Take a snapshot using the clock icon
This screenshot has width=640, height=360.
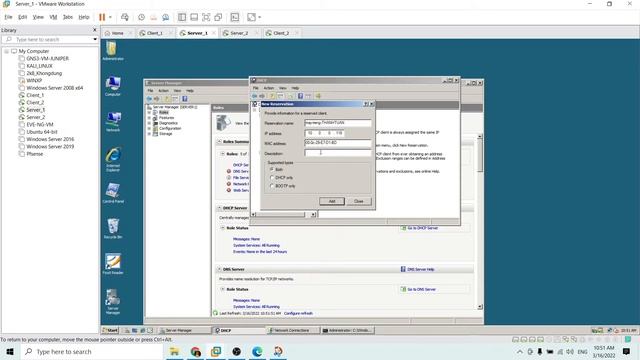(141, 17)
